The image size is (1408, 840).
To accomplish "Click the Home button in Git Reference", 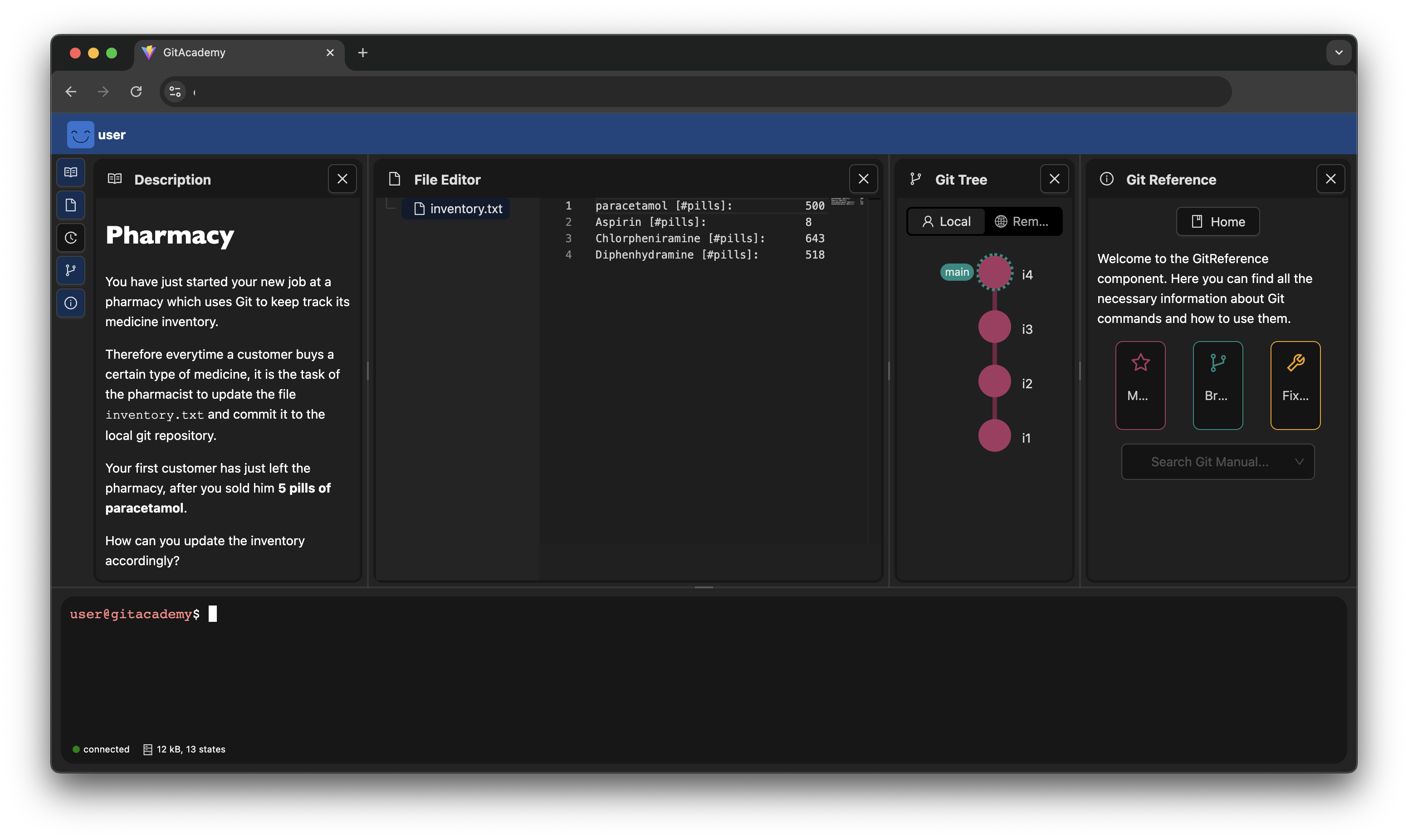I will pos(1217,221).
